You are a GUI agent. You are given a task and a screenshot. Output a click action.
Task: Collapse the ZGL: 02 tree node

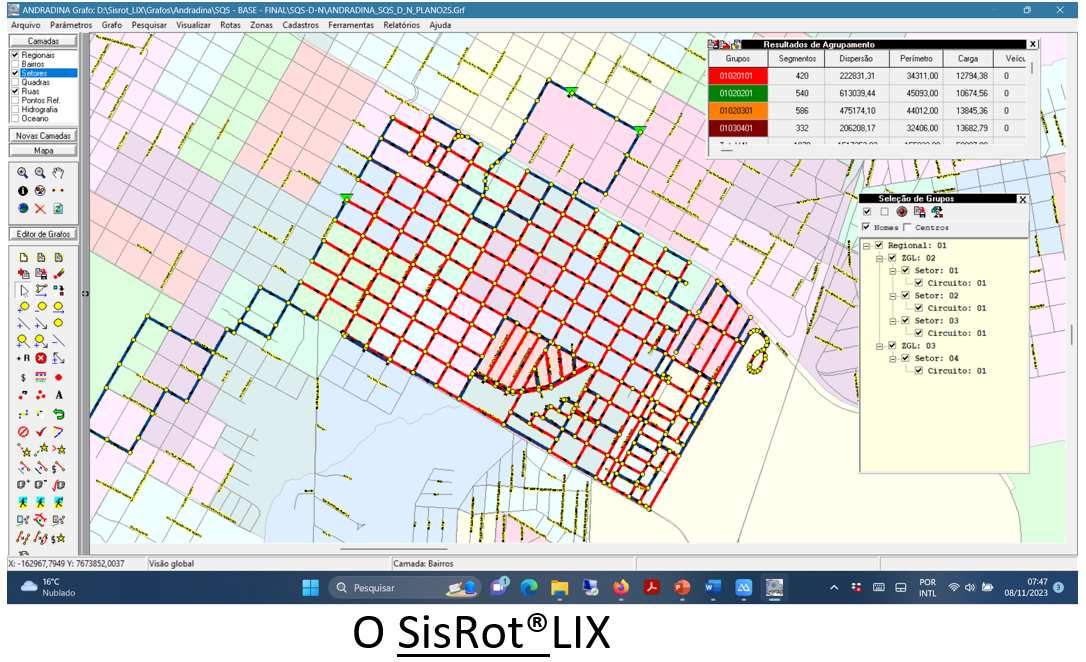[880, 258]
